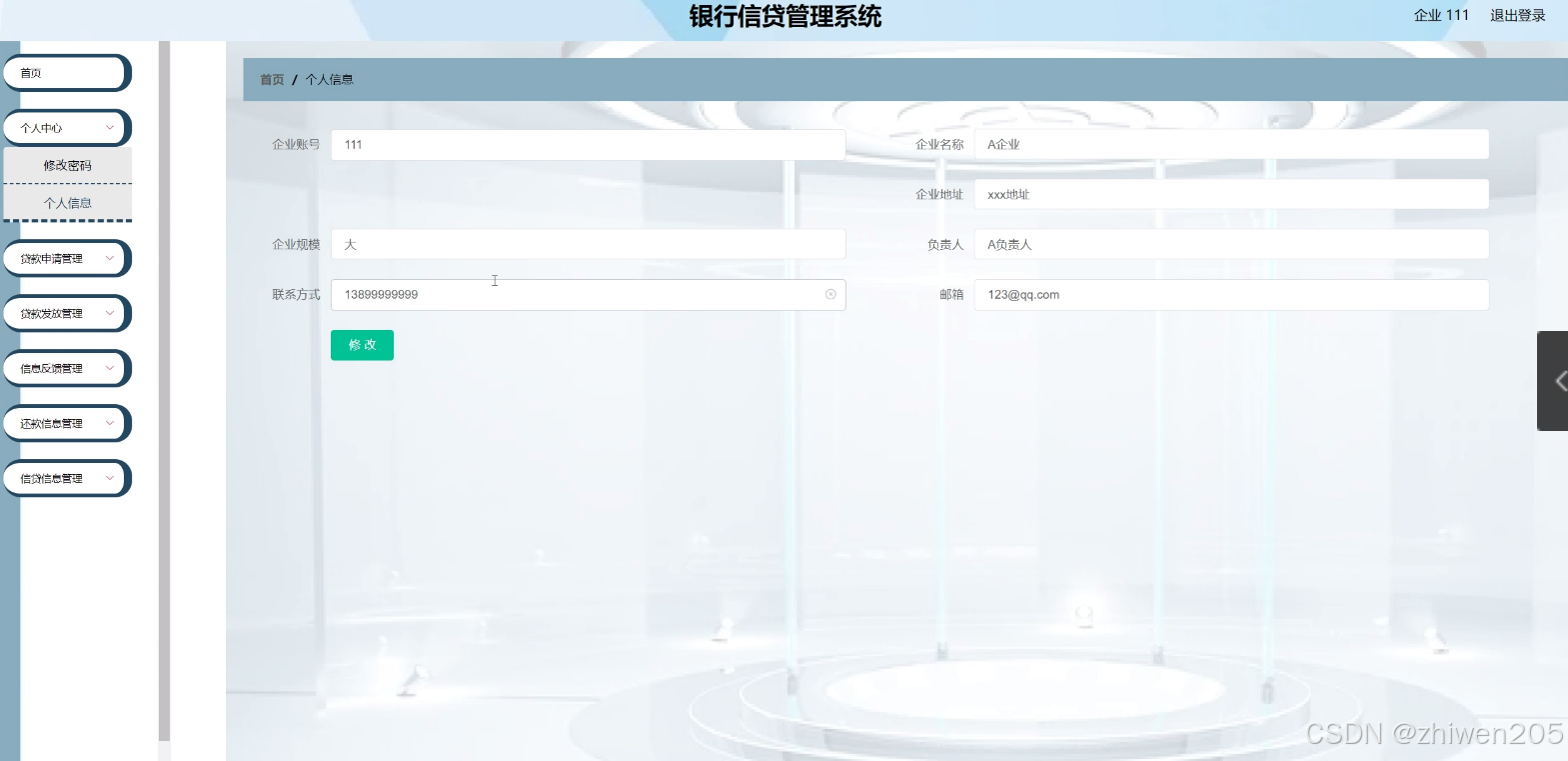This screenshot has width=1568, height=761.
Task: Click the 个人信息 breadcrumb text
Action: [329, 79]
